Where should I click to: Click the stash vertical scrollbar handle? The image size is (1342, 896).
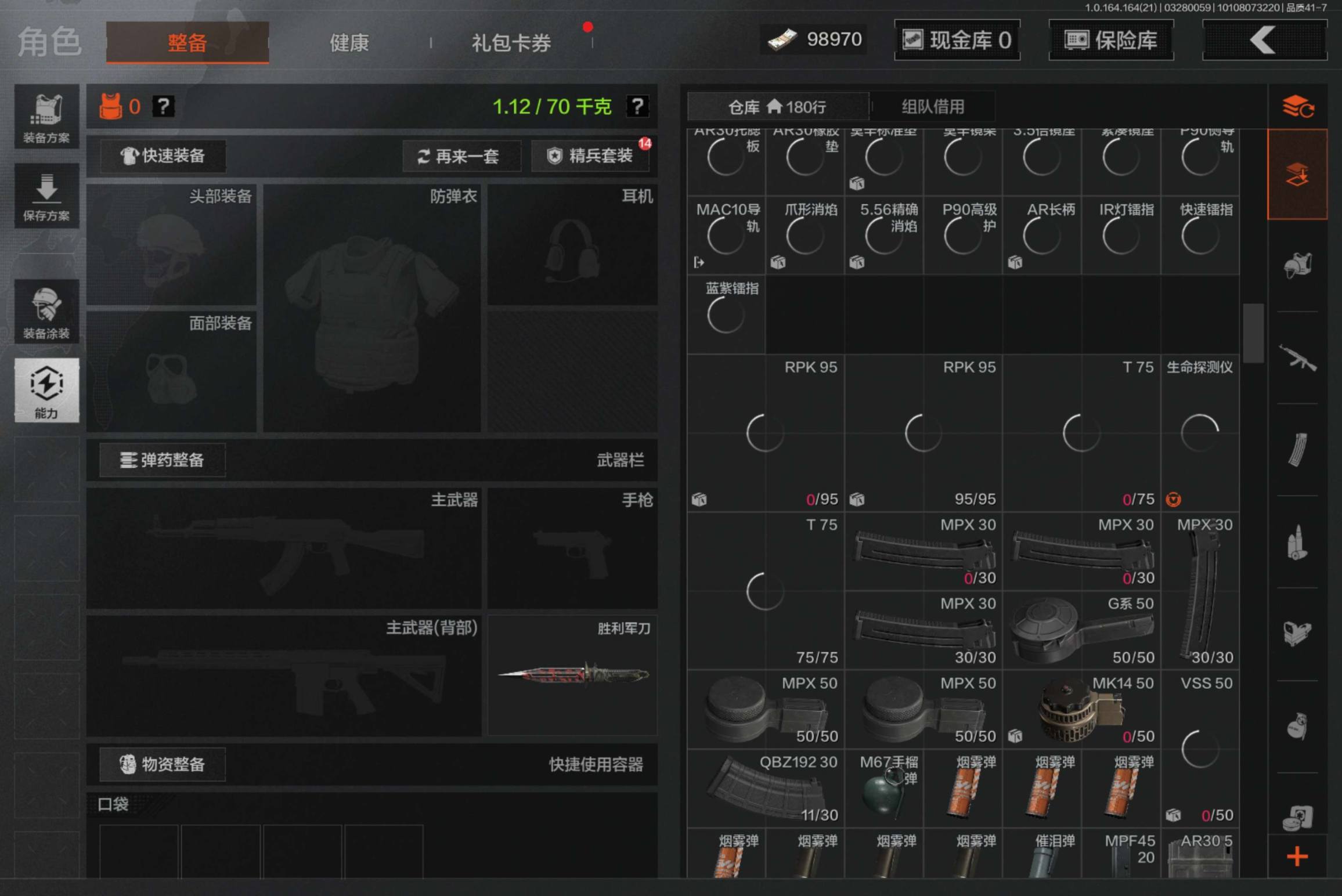pos(1253,333)
